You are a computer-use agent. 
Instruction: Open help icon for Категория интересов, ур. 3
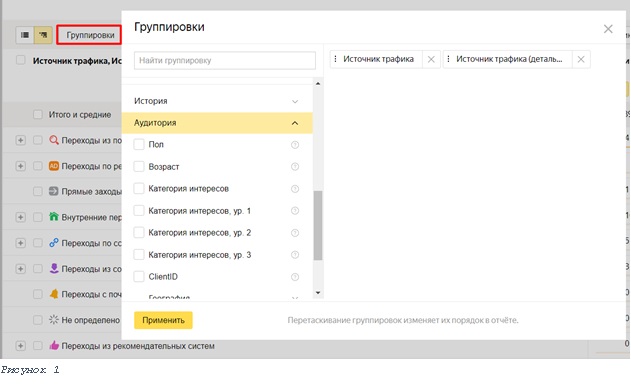click(x=295, y=255)
